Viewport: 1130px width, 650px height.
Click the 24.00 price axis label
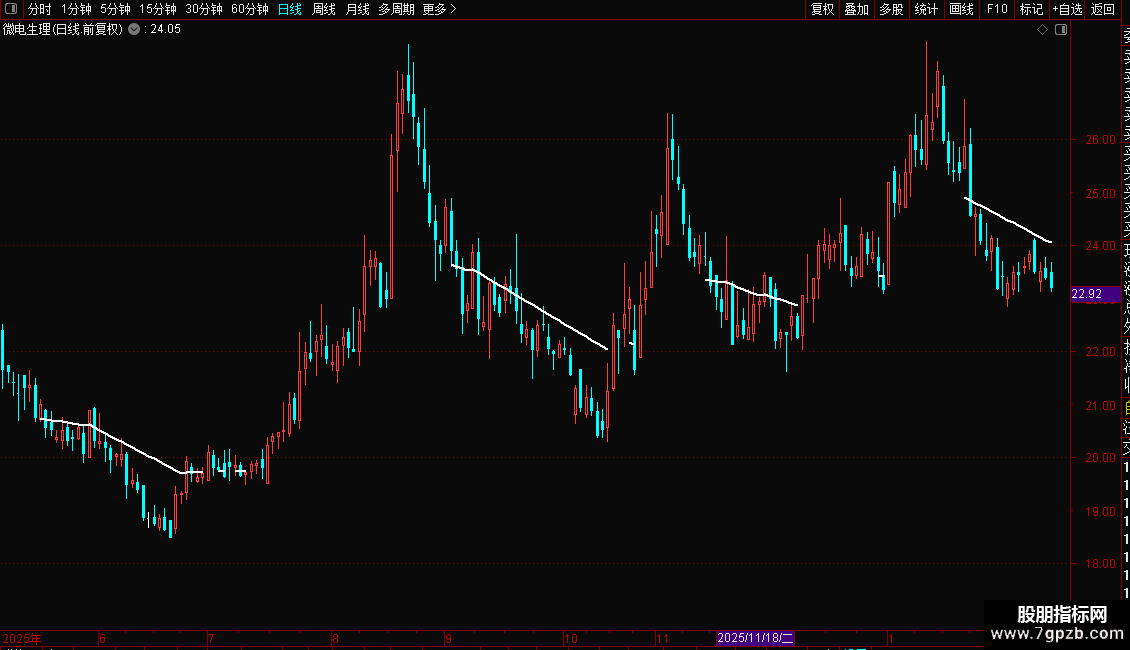[x=1100, y=246]
